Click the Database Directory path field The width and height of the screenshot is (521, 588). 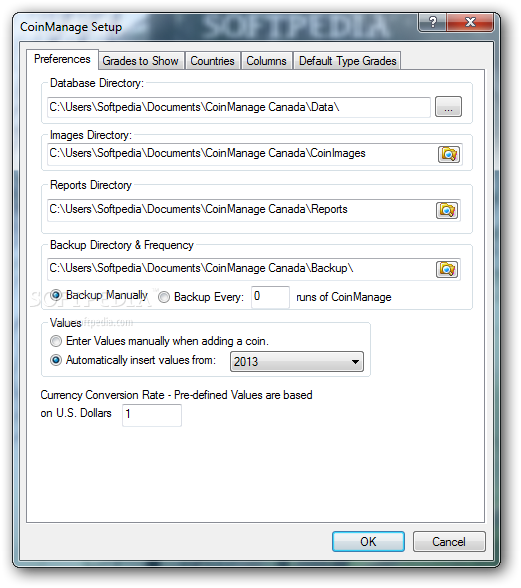[x=239, y=107]
